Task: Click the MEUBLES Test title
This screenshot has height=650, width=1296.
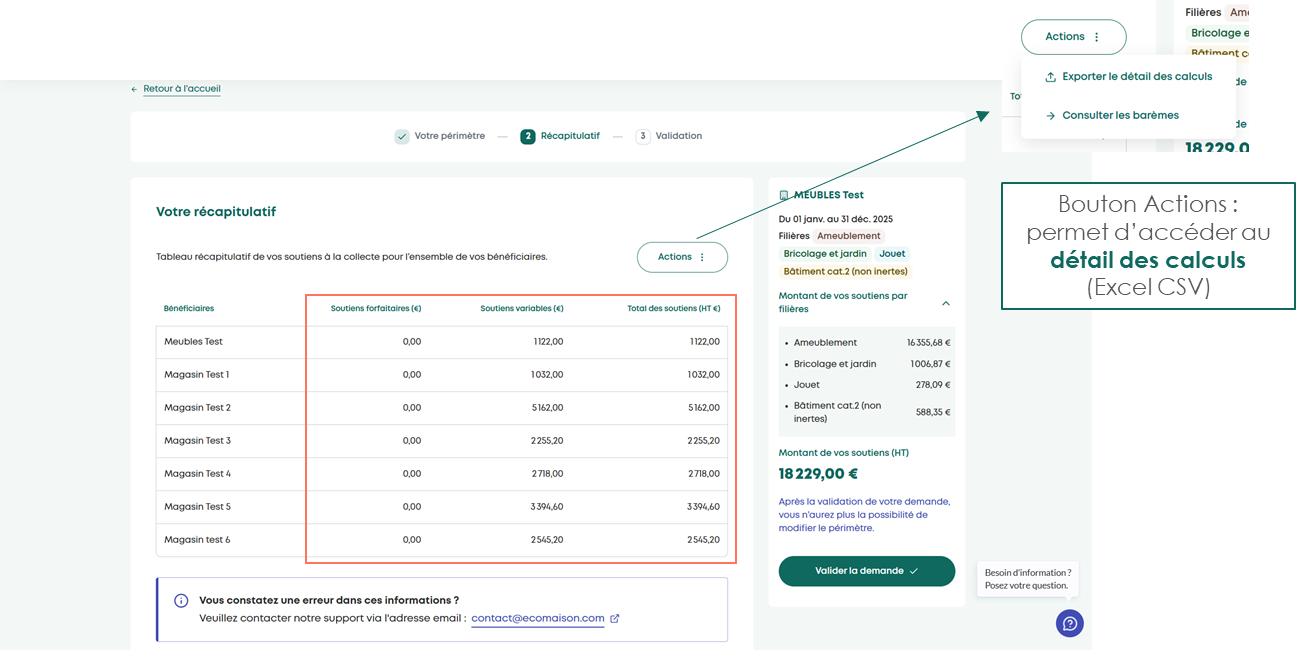Action: (x=829, y=195)
